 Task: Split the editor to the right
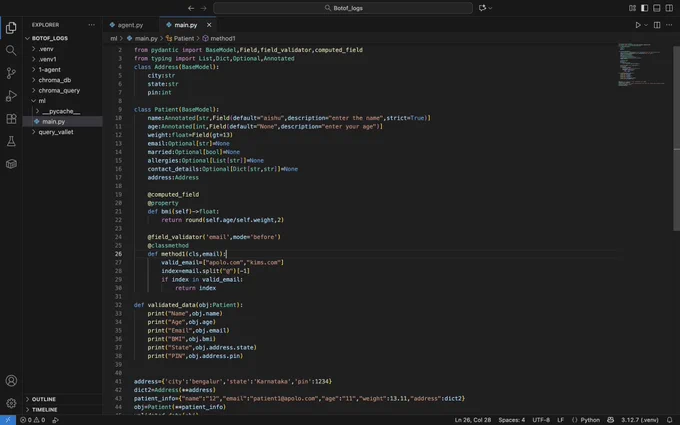coord(657,25)
